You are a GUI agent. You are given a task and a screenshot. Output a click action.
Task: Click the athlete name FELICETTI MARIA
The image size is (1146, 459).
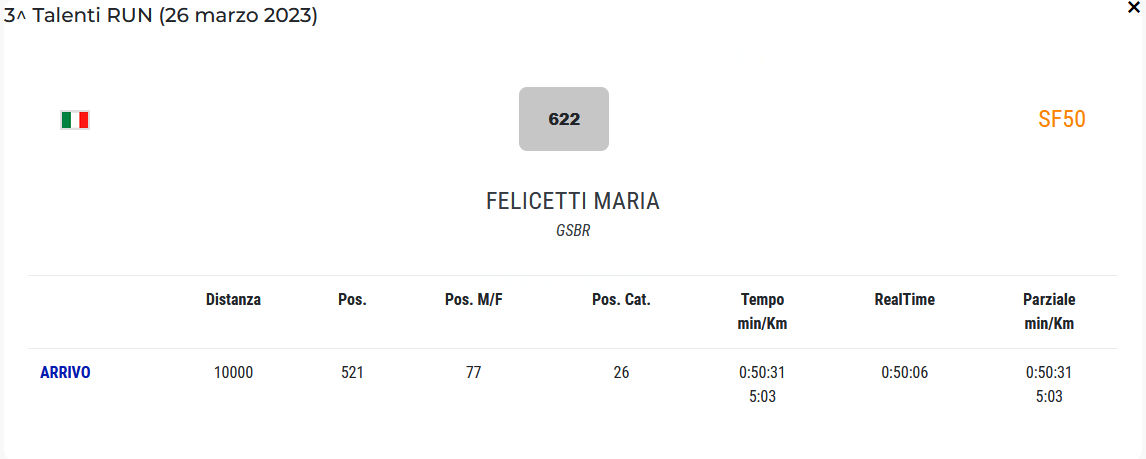(573, 201)
